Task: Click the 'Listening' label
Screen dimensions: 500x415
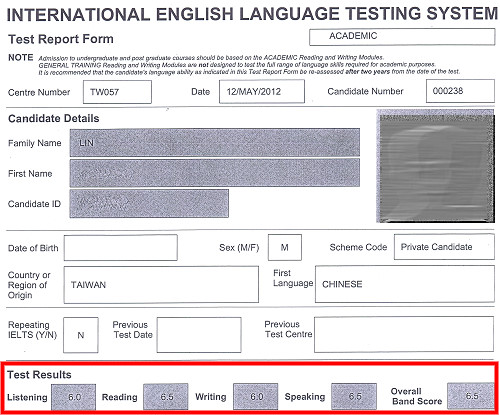Action: (27, 397)
